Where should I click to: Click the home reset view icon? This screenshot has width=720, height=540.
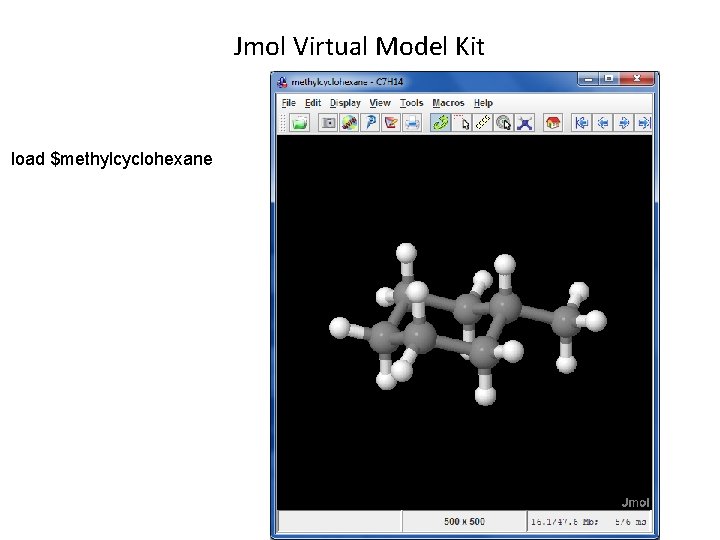(x=553, y=123)
